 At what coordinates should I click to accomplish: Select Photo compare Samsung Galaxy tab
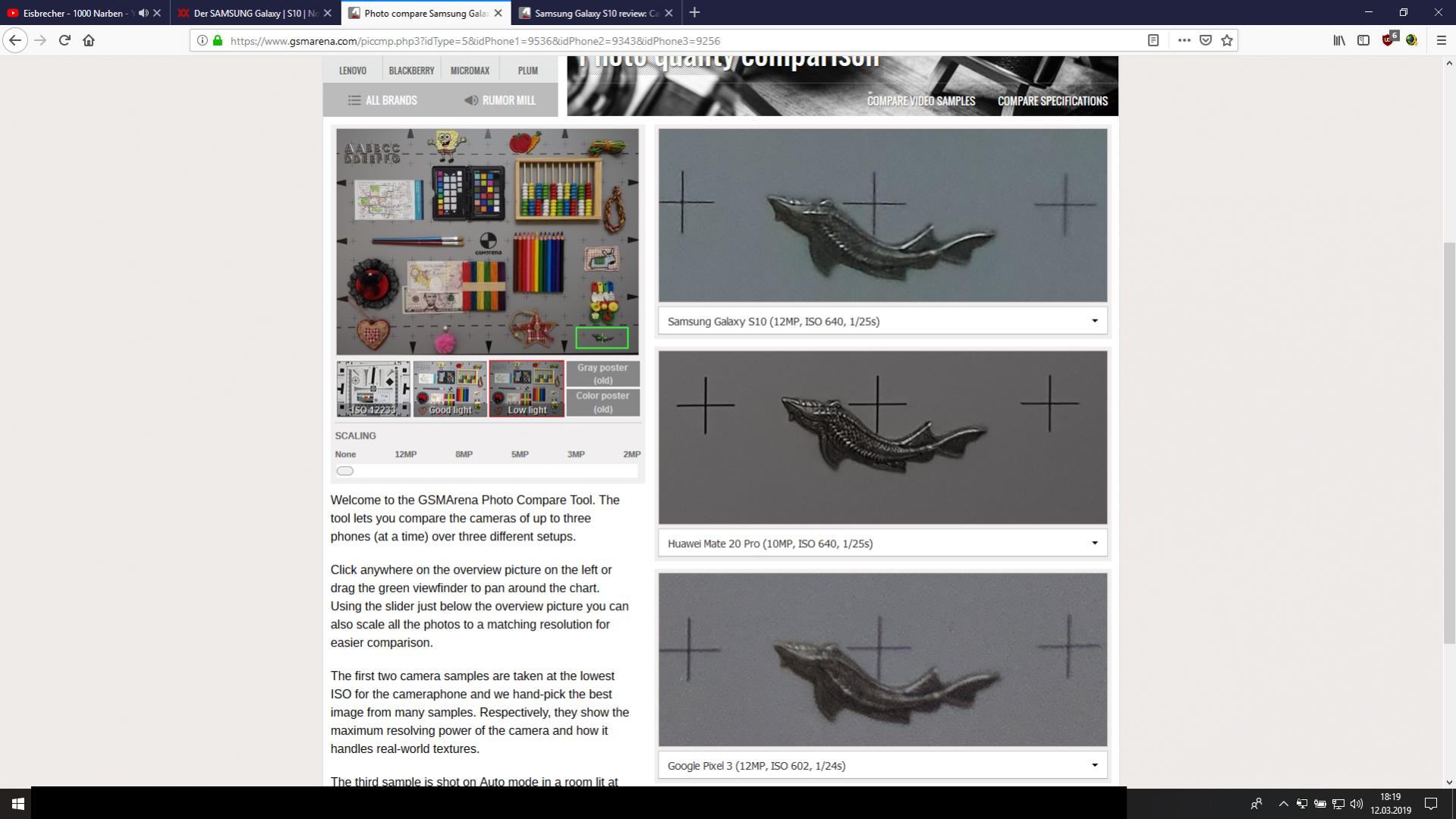tap(426, 13)
